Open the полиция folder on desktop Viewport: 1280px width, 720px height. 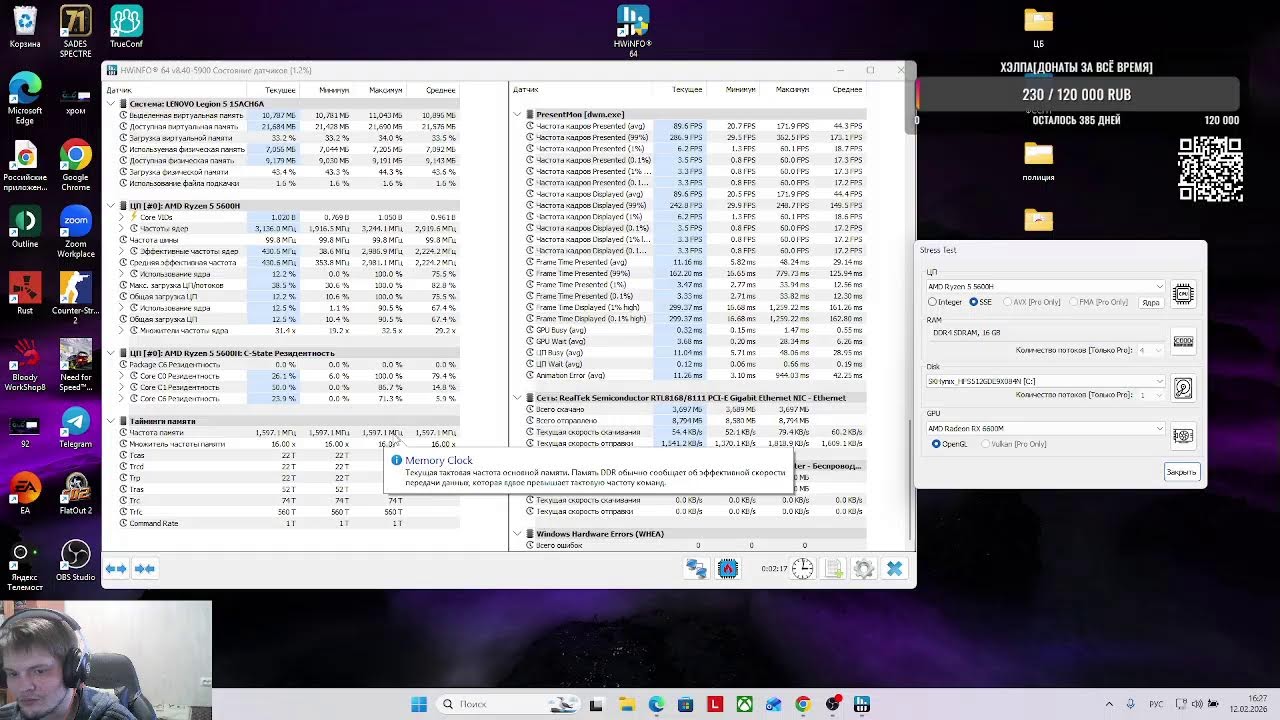(x=1038, y=160)
